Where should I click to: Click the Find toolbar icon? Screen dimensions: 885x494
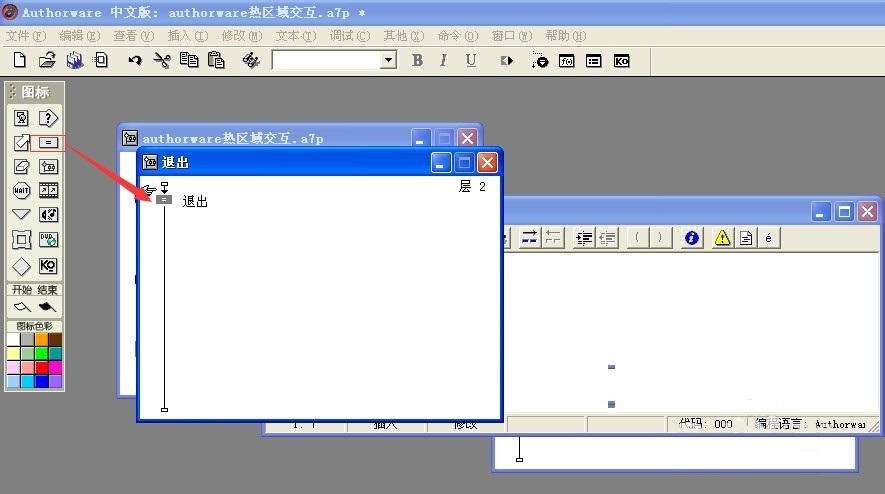251,60
